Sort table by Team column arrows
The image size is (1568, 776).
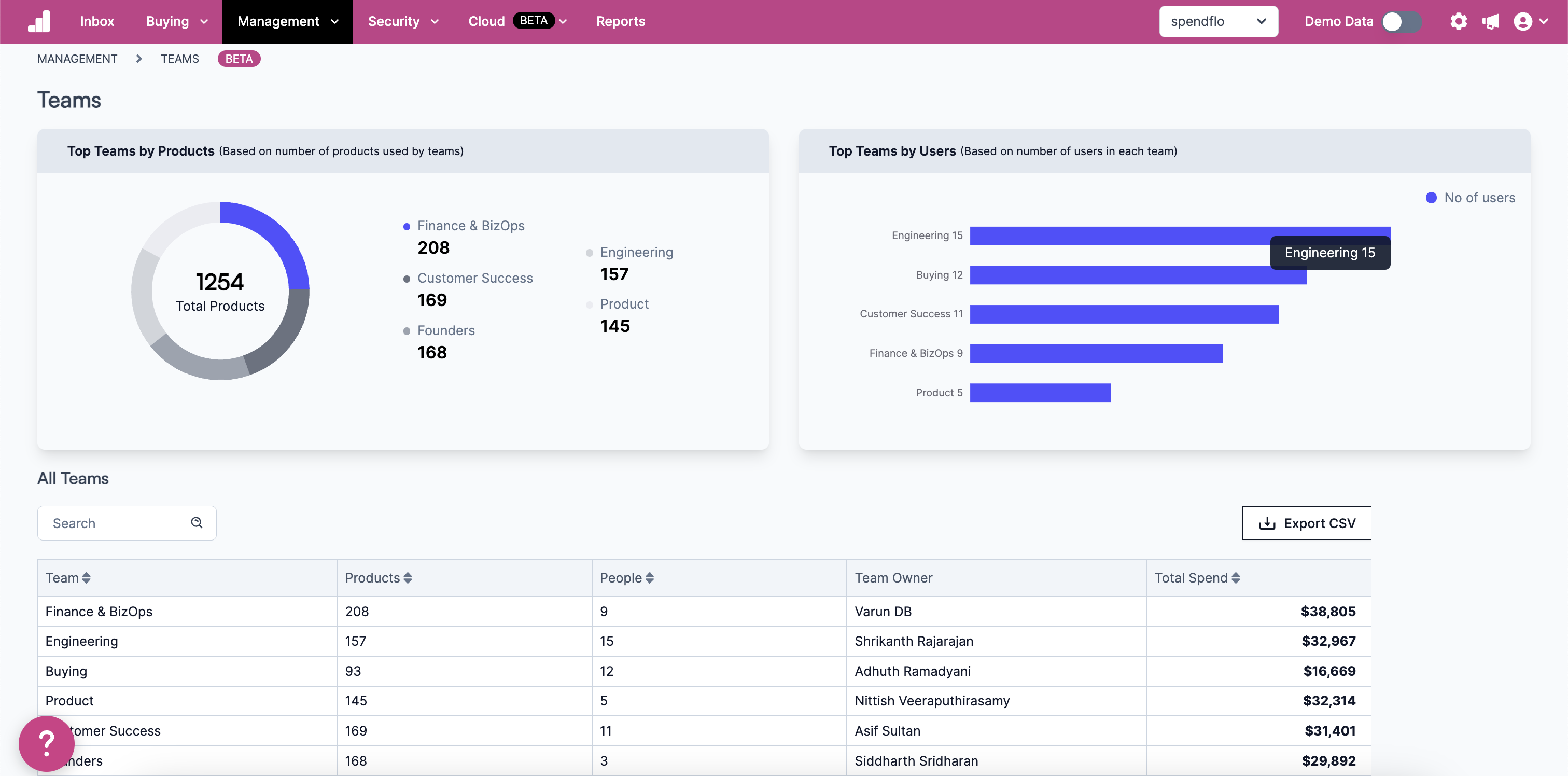point(87,577)
